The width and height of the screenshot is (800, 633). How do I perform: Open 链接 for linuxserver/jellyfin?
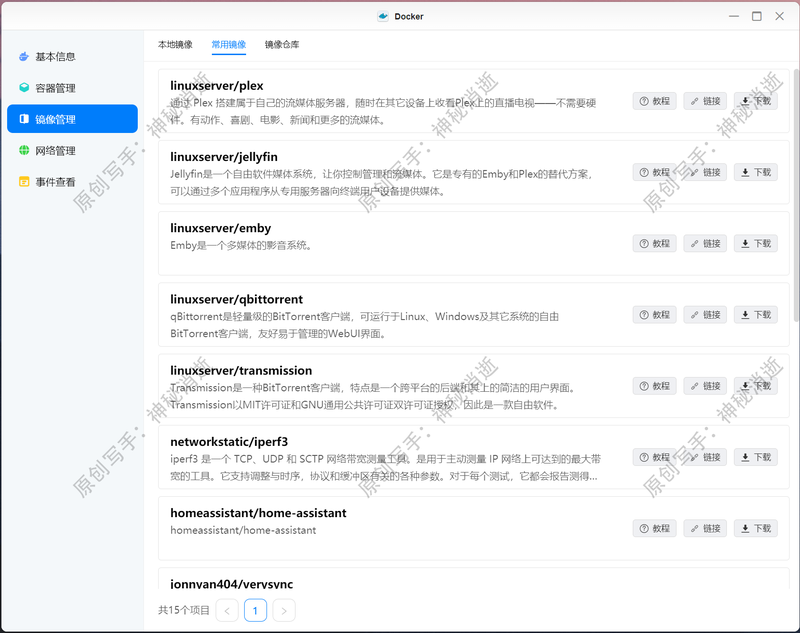click(705, 172)
